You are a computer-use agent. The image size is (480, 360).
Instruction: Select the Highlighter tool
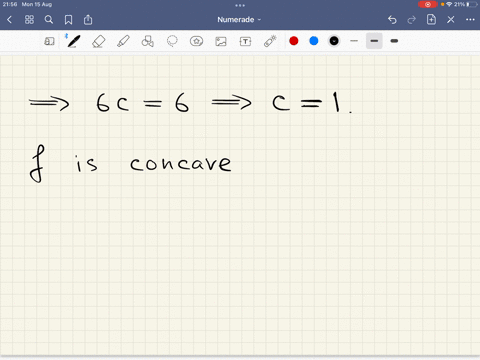123,41
